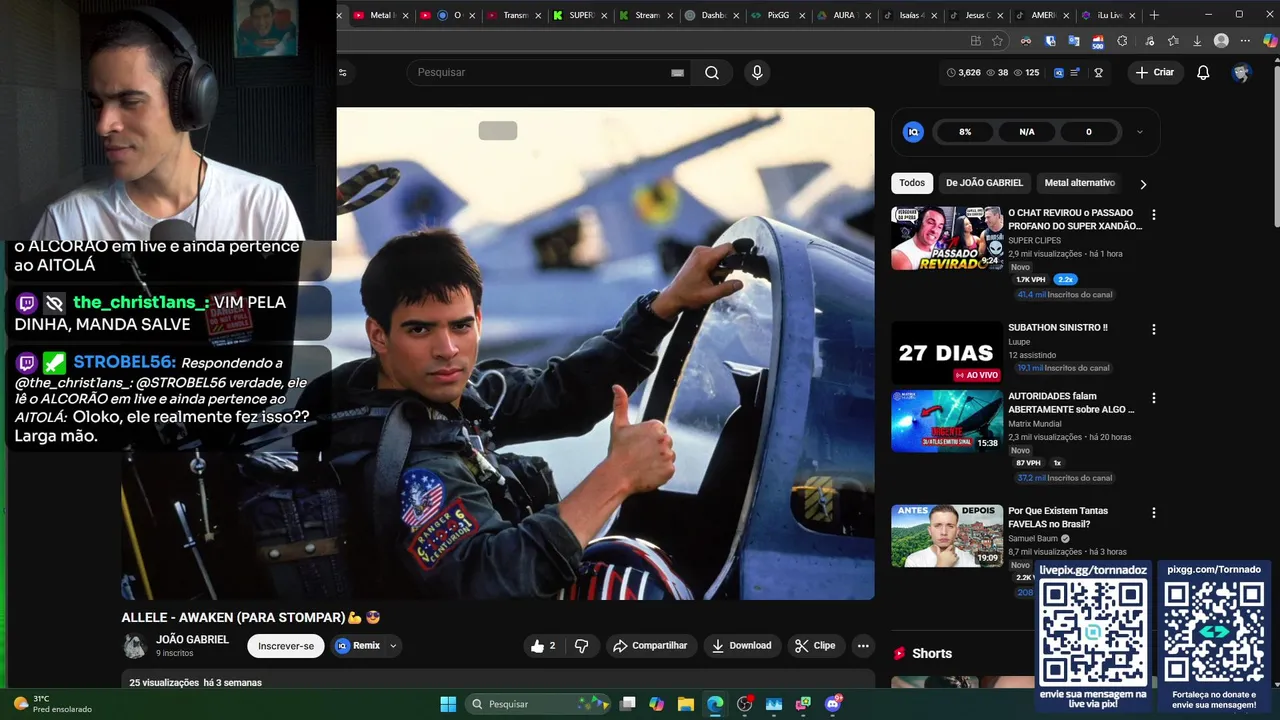Switch to the Stream browser tab

[x=645, y=15]
